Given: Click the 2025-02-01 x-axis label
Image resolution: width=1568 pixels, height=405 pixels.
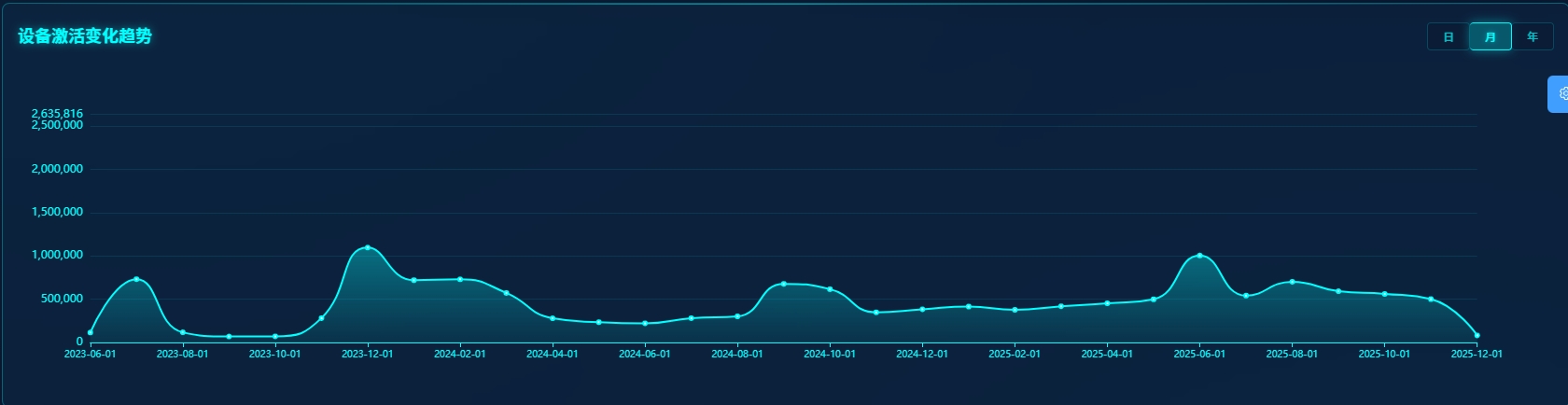Looking at the screenshot, I should 1015,355.
